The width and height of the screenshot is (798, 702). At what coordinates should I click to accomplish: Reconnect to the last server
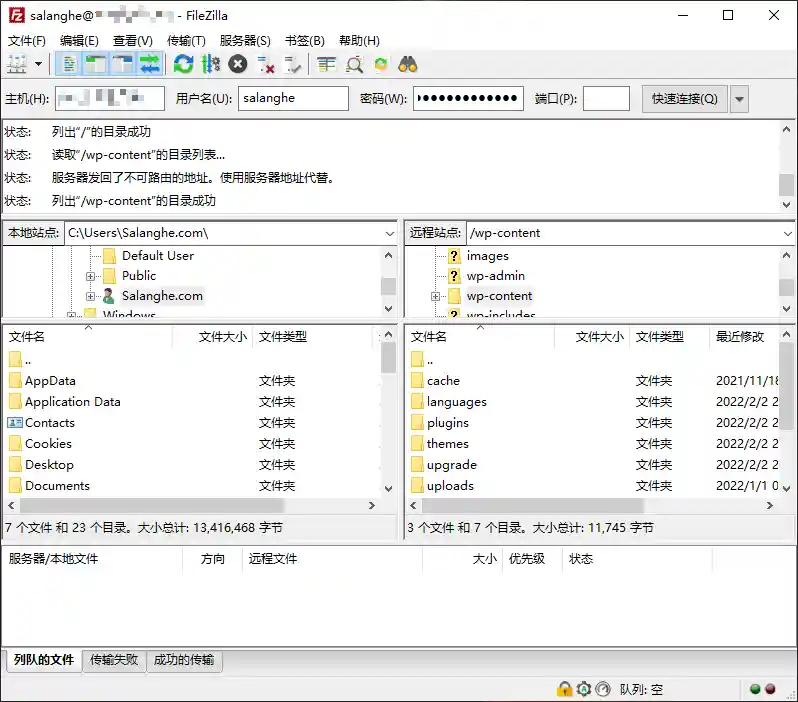click(x=293, y=64)
